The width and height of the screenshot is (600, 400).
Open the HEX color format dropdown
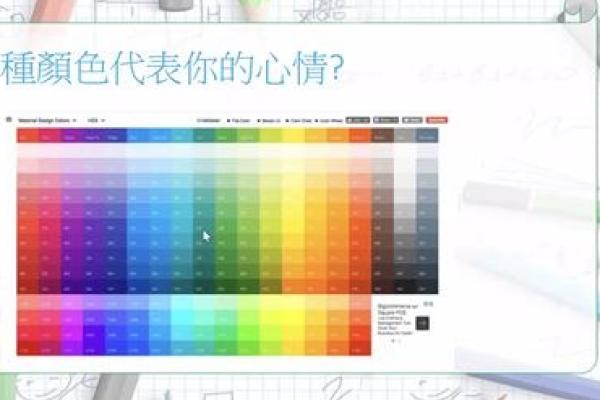(x=97, y=119)
